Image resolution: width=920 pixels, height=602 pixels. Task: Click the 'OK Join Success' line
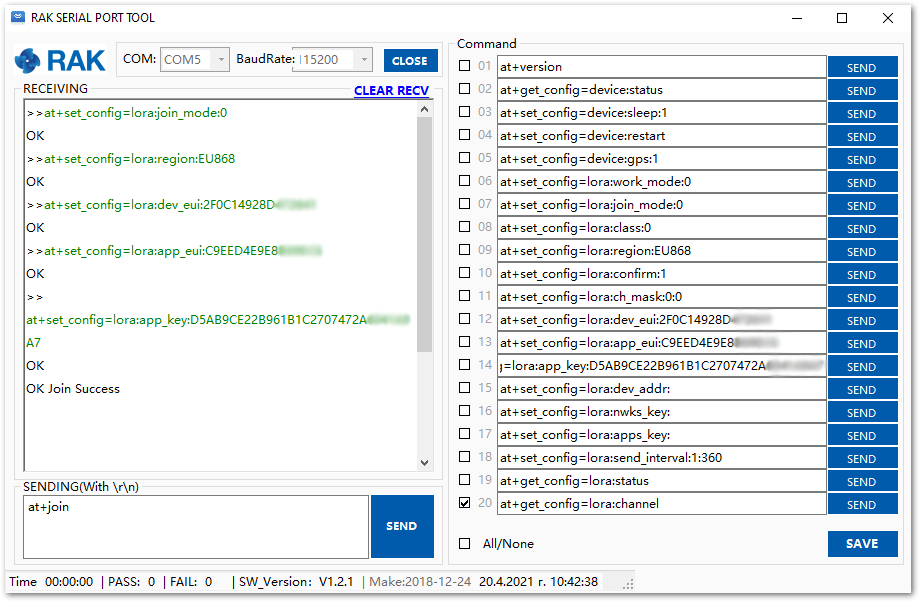click(73, 388)
